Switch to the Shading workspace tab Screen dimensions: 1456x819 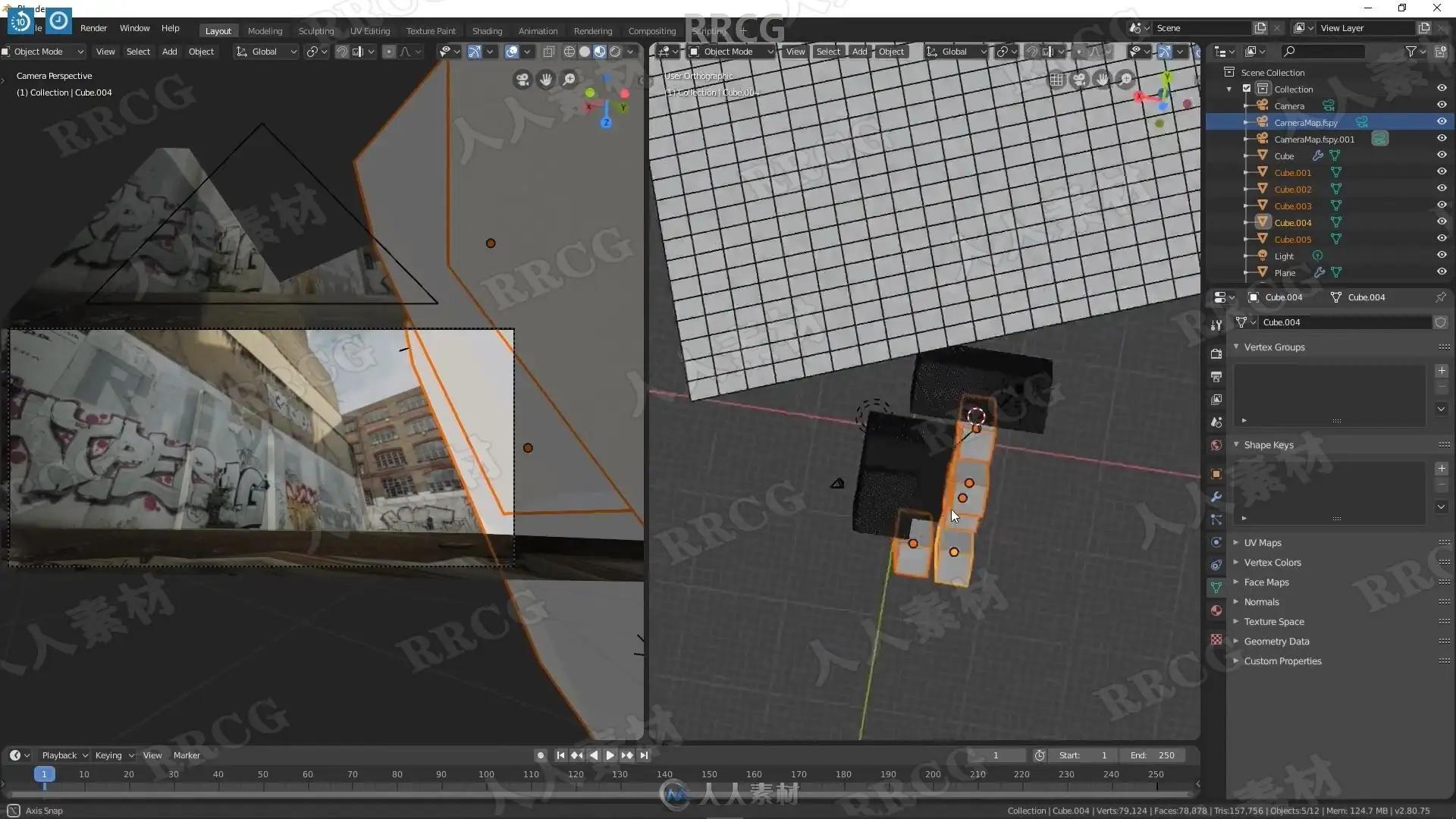pyautogui.click(x=487, y=31)
